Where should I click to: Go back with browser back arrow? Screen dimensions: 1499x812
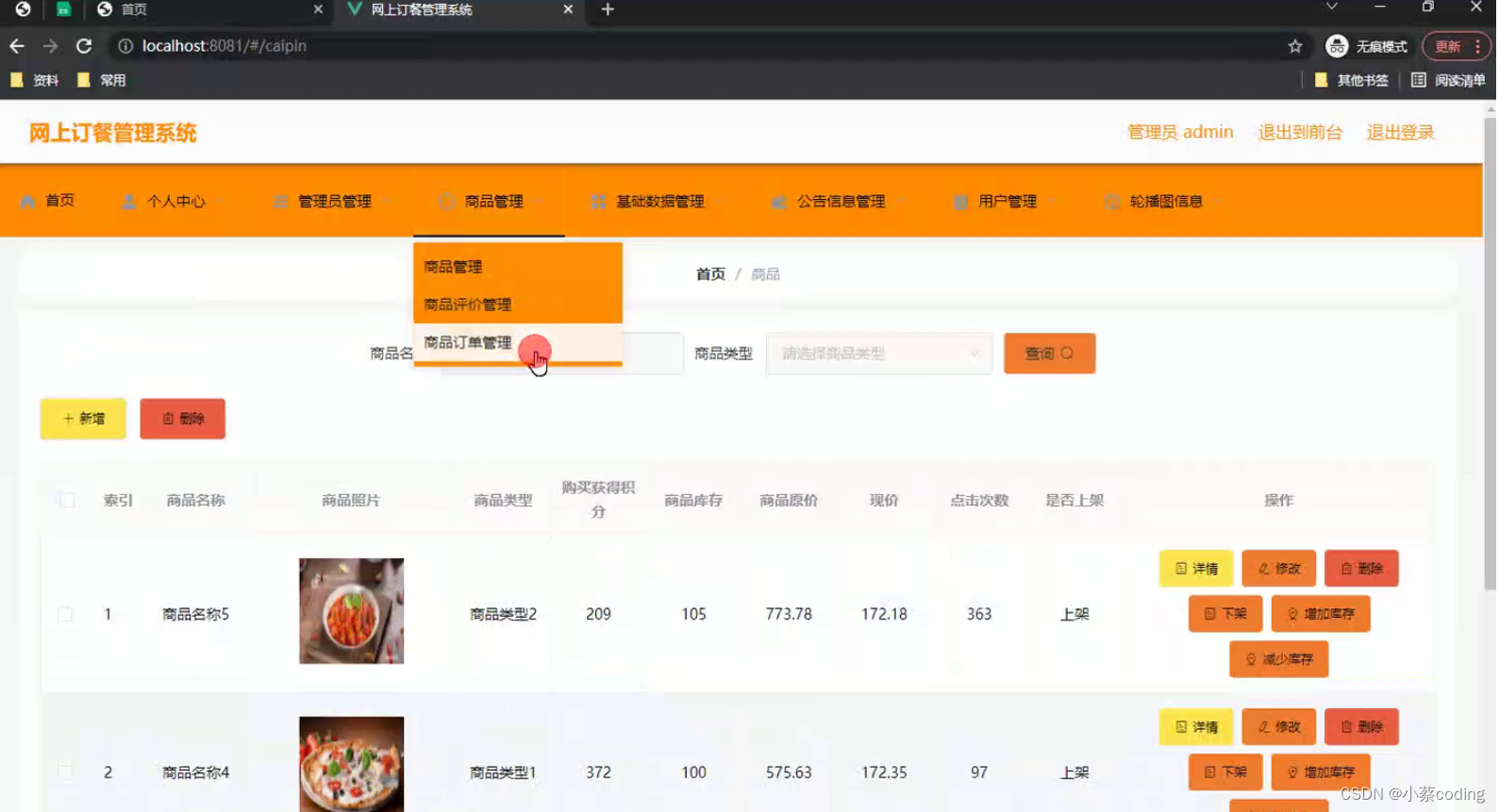point(17,46)
